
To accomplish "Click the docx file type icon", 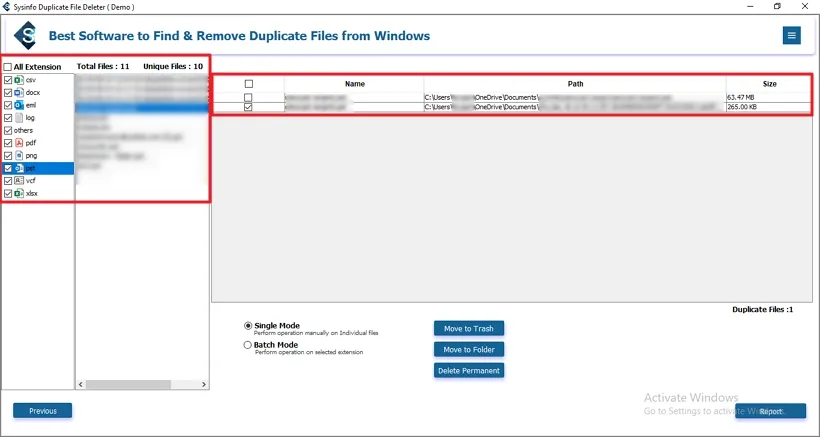I will tap(19, 93).
